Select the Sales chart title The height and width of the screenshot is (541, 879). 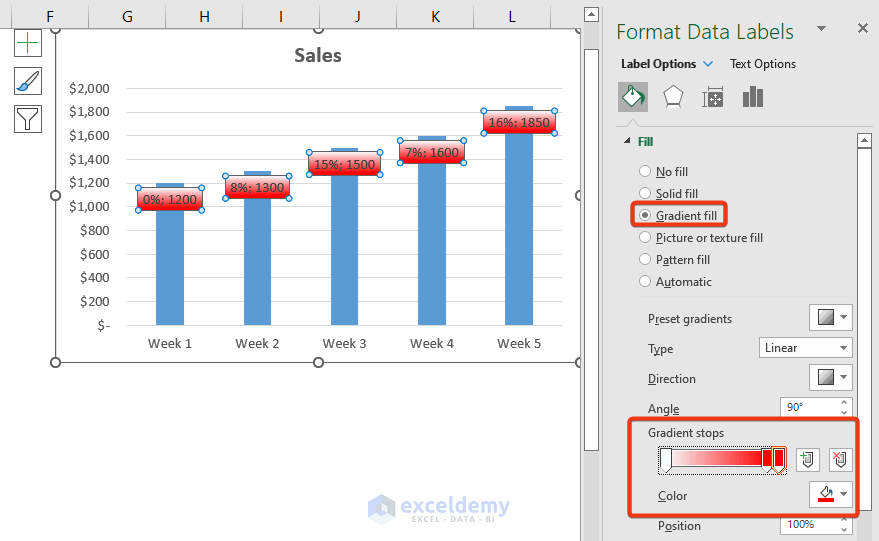tap(318, 55)
